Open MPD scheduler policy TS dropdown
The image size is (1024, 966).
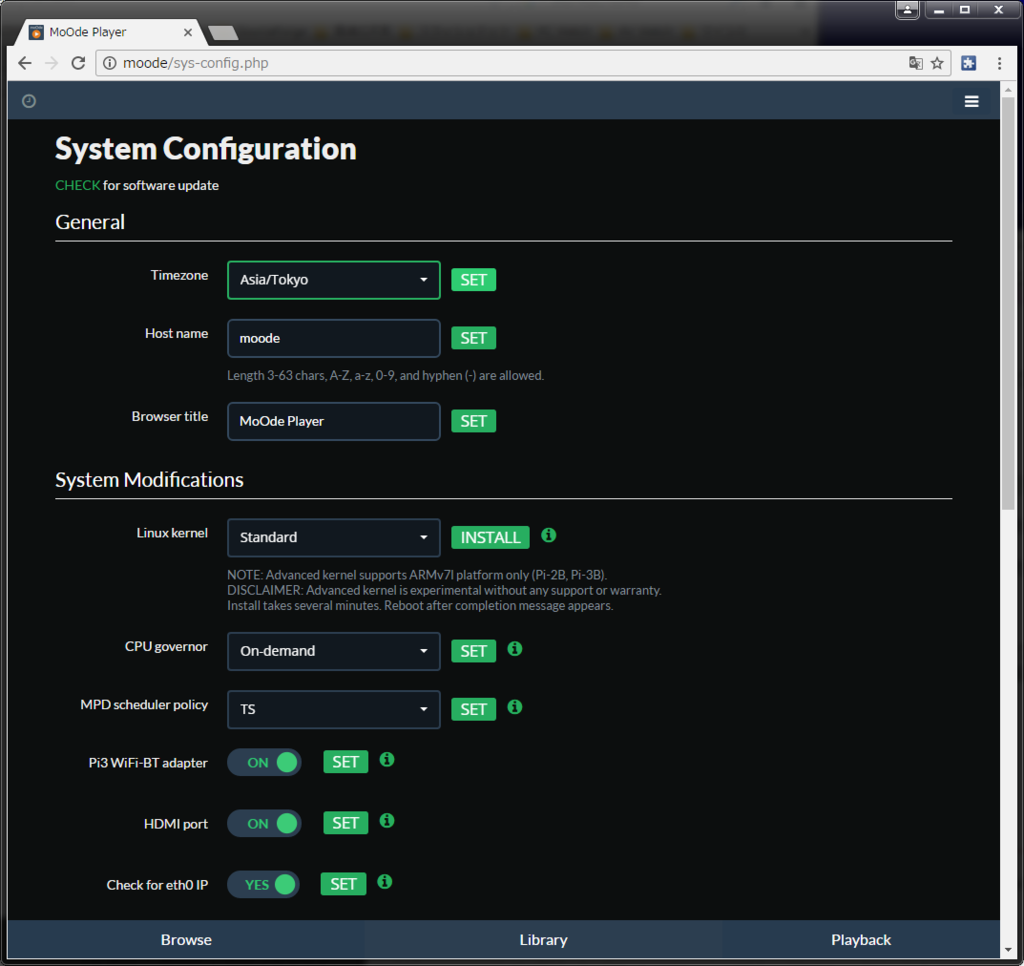coord(334,709)
